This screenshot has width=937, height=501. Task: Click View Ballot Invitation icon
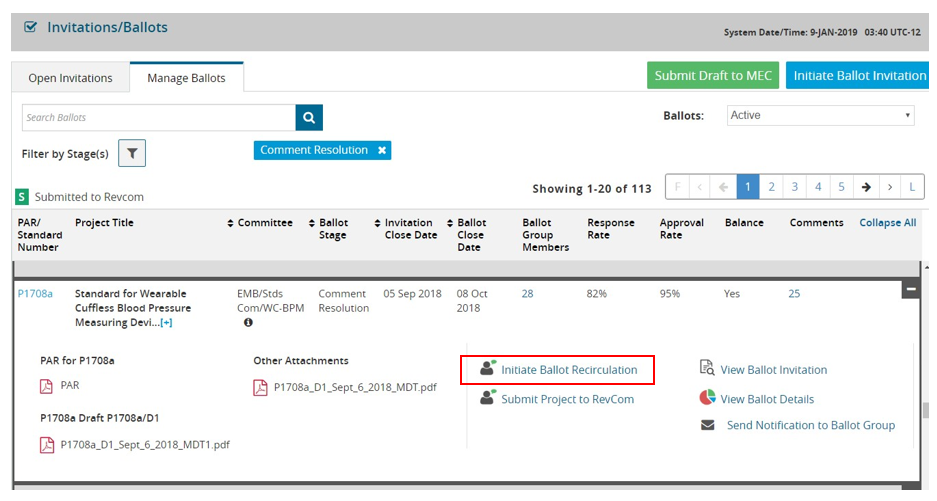(x=706, y=369)
